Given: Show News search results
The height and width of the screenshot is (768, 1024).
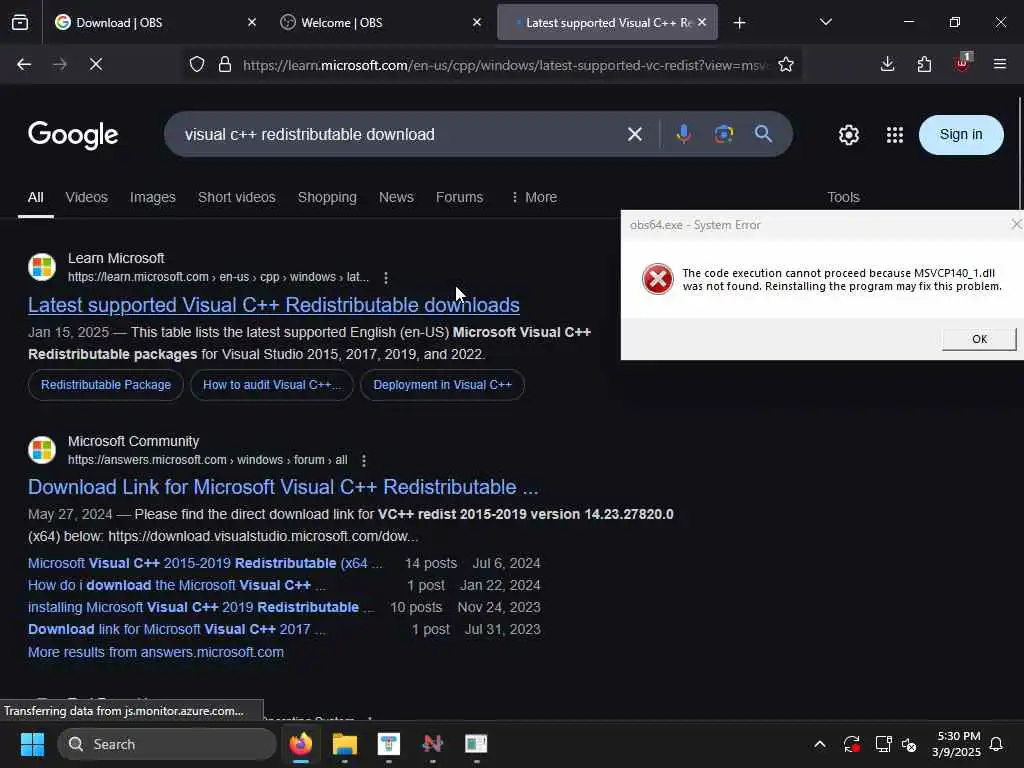Looking at the screenshot, I should (396, 197).
